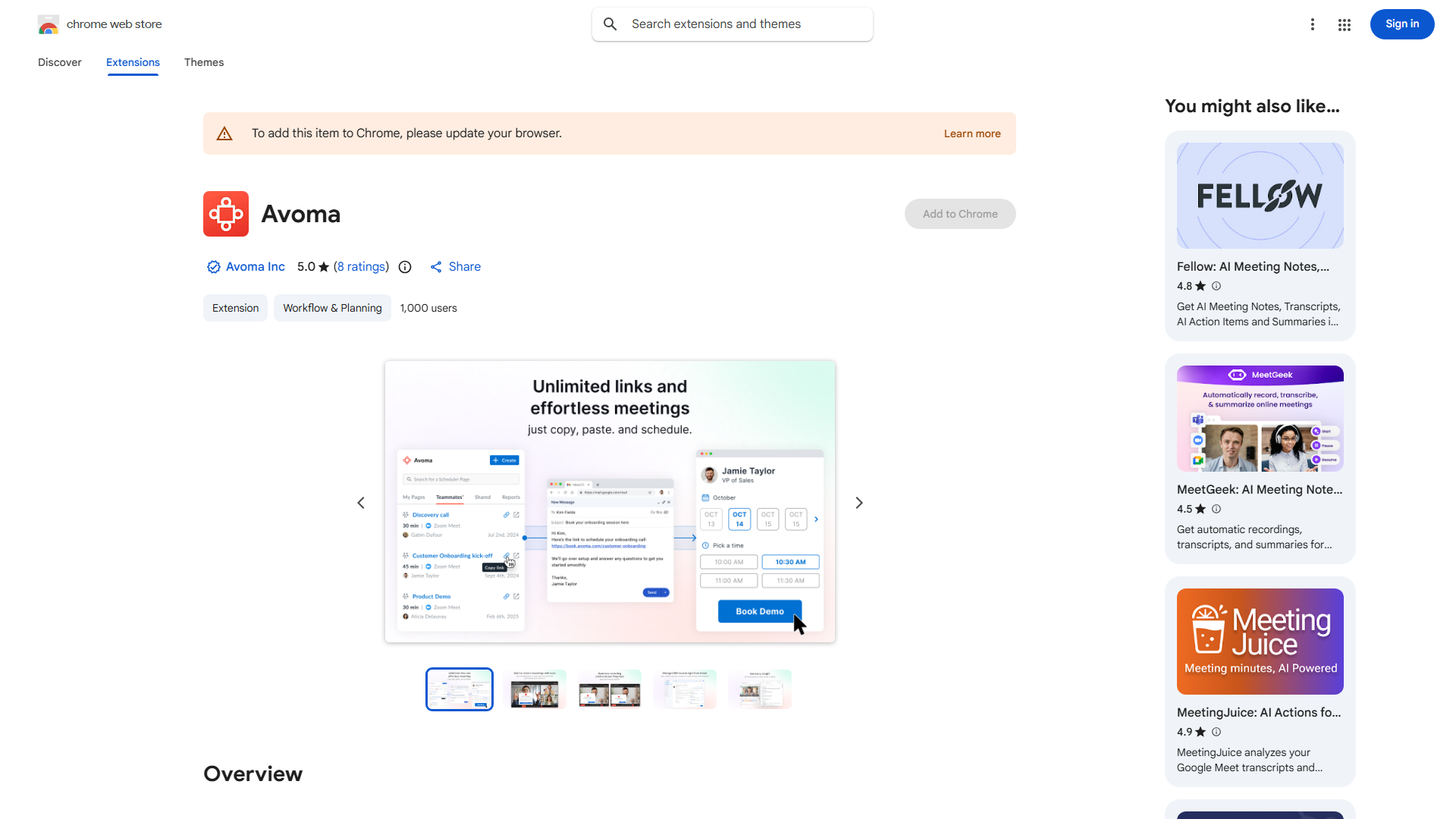Open the Learn more link in the warning banner
Screen dimensions: 1456x819
pyautogui.click(x=972, y=133)
